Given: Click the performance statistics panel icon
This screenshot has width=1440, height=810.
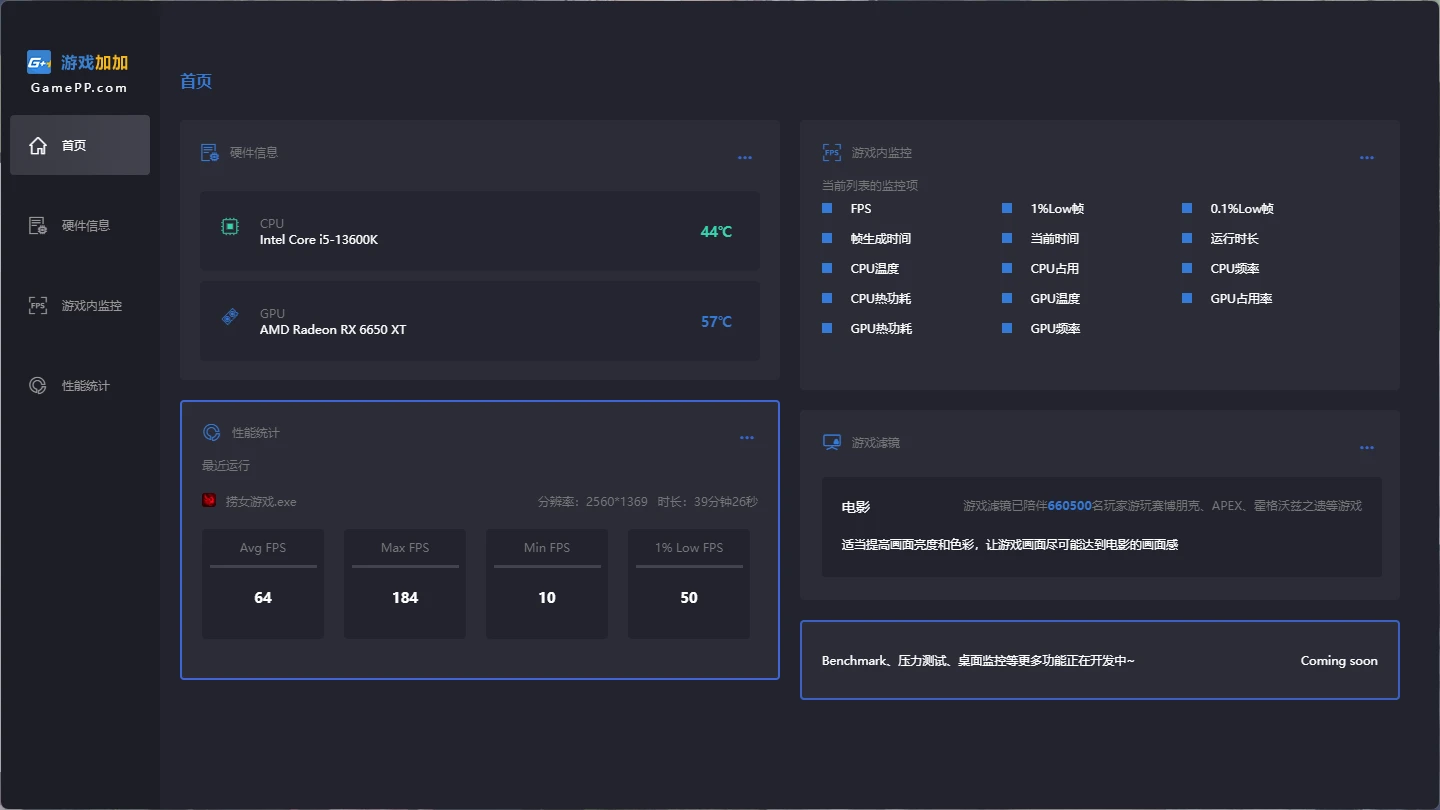Looking at the screenshot, I should pos(212,433).
